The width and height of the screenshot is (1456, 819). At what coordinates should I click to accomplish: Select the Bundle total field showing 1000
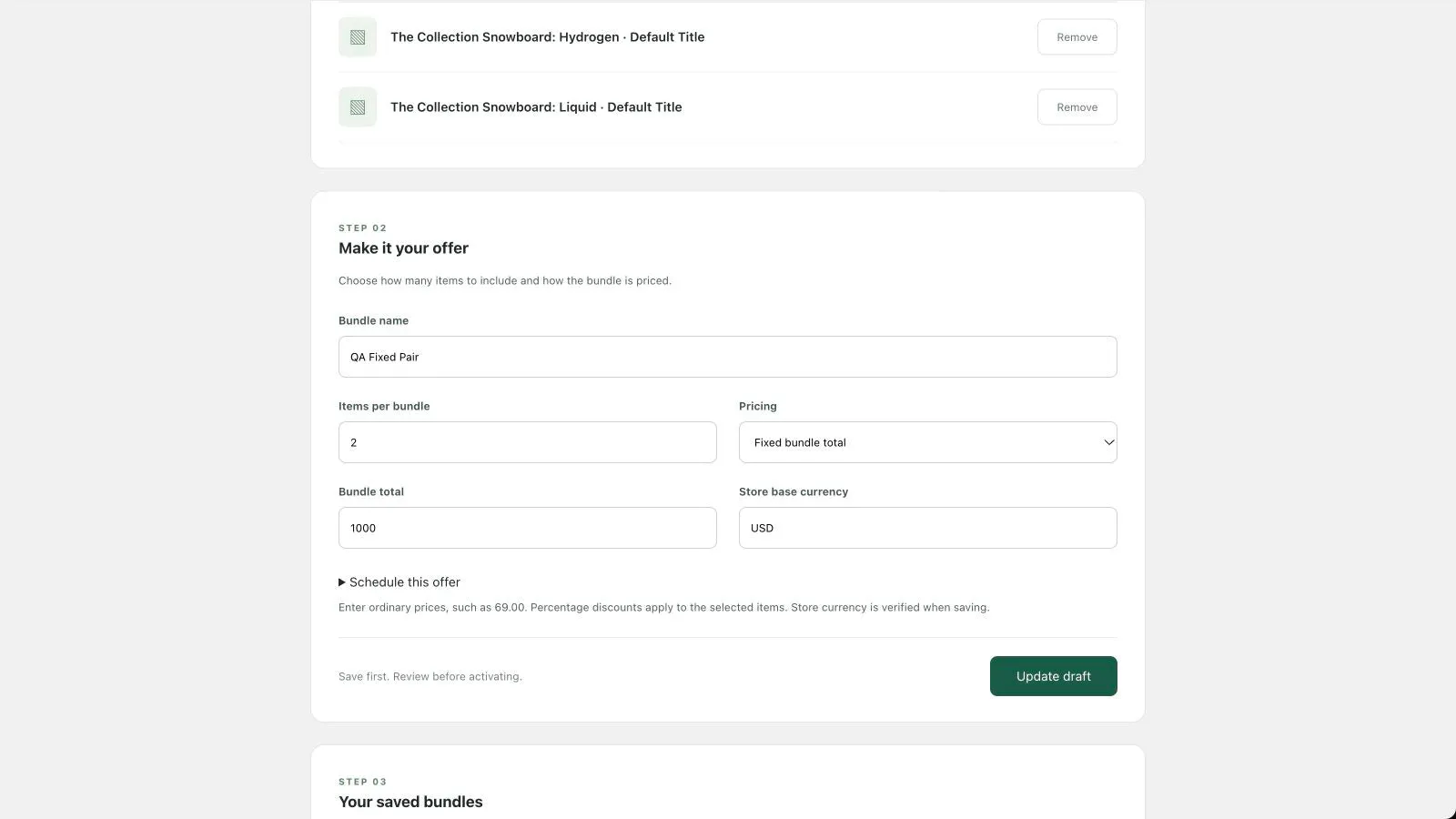(527, 528)
